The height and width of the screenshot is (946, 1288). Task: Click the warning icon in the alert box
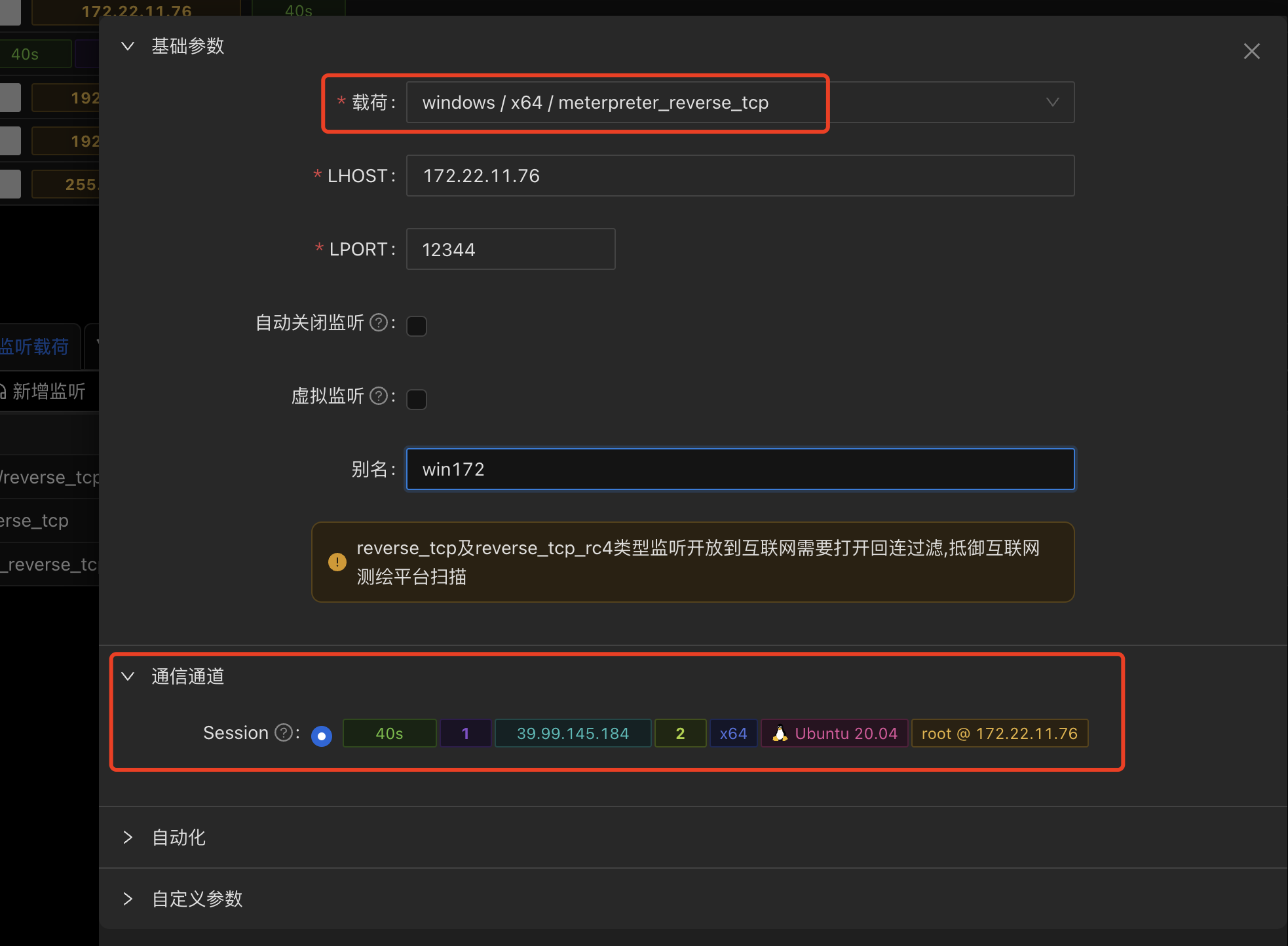pyautogui.click(x=337, y=562)
